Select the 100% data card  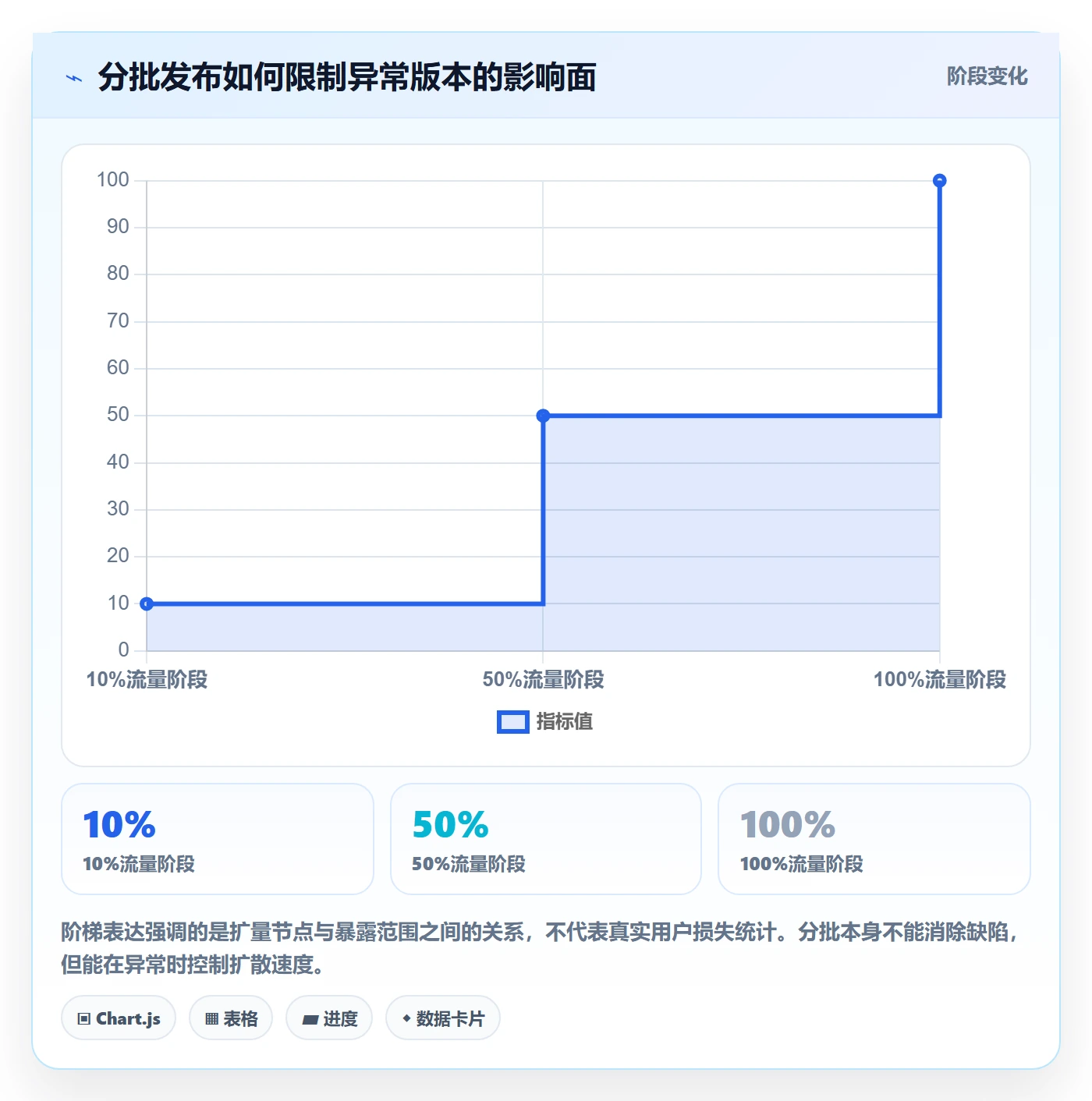click(874, 839)
